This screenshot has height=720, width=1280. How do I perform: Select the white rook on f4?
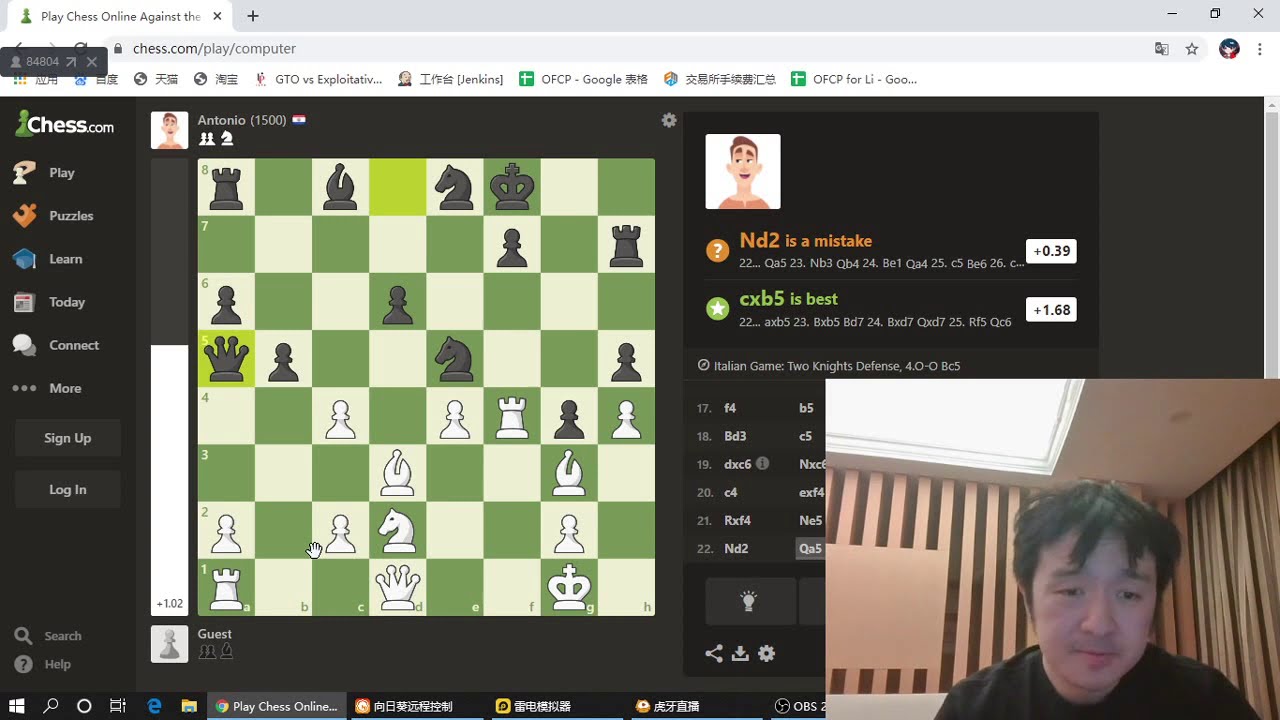pos(512,416)
